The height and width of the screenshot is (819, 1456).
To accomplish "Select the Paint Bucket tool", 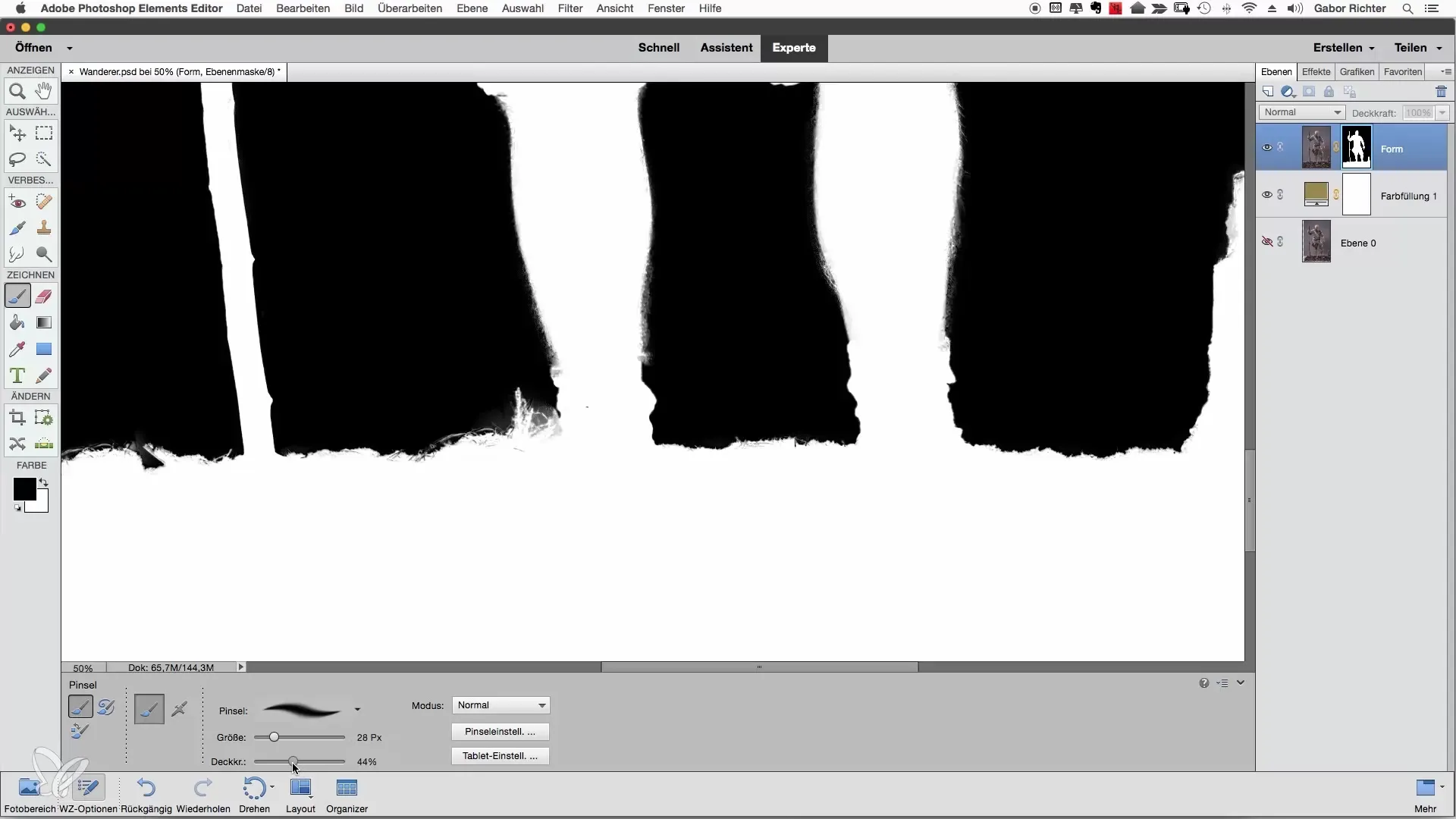I will (17, 323).
